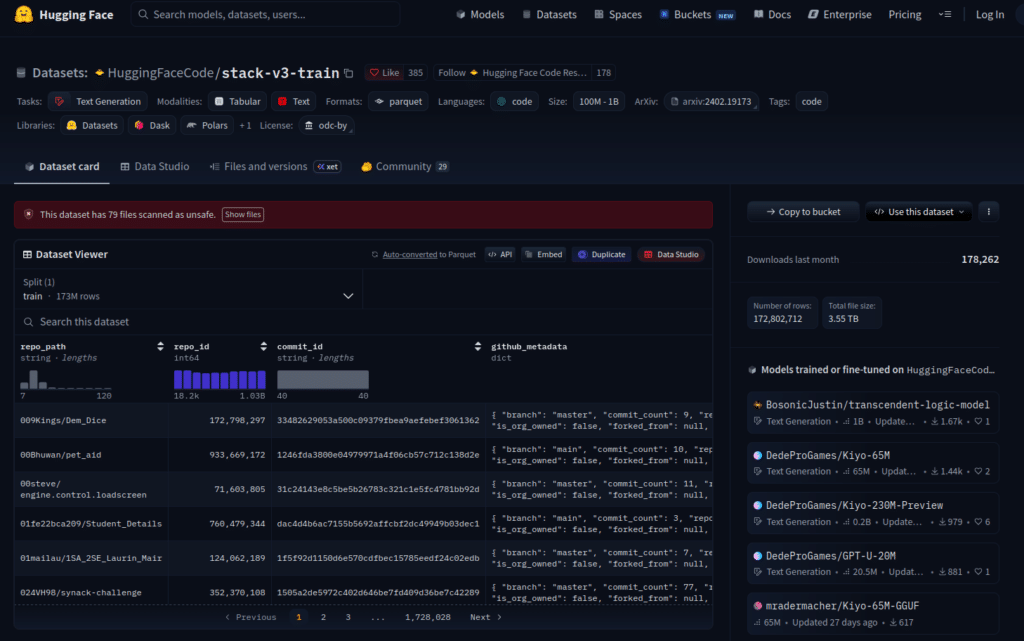Open DedeProGames/Kiyo-65M model card
Image resolution: width=1024 pixels, height=641 pixels.
[872, 463]
